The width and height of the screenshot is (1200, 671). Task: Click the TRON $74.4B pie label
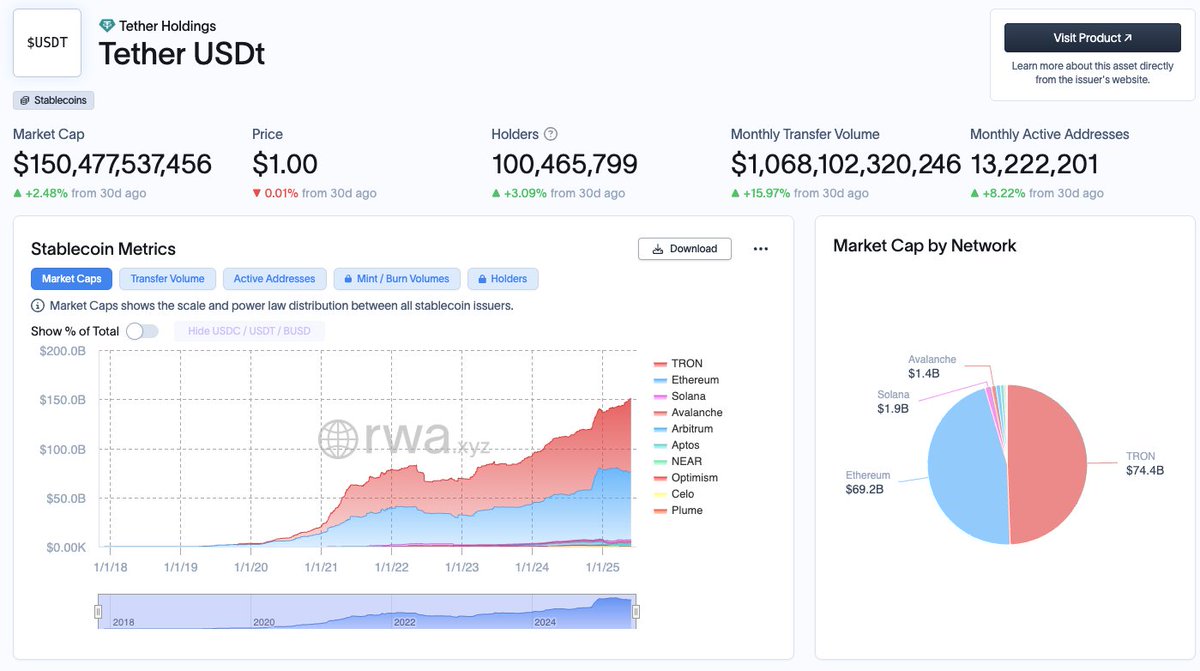tap(1145, 463)
